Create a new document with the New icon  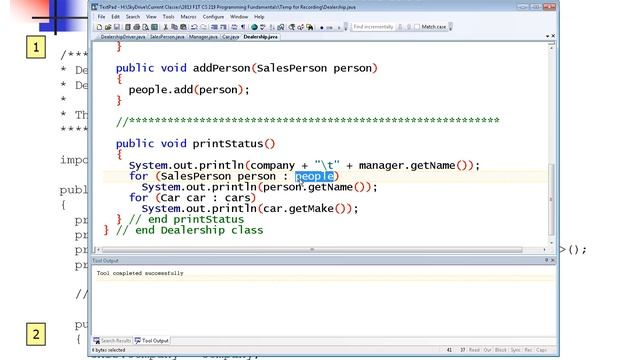click(x=99, y=27)
